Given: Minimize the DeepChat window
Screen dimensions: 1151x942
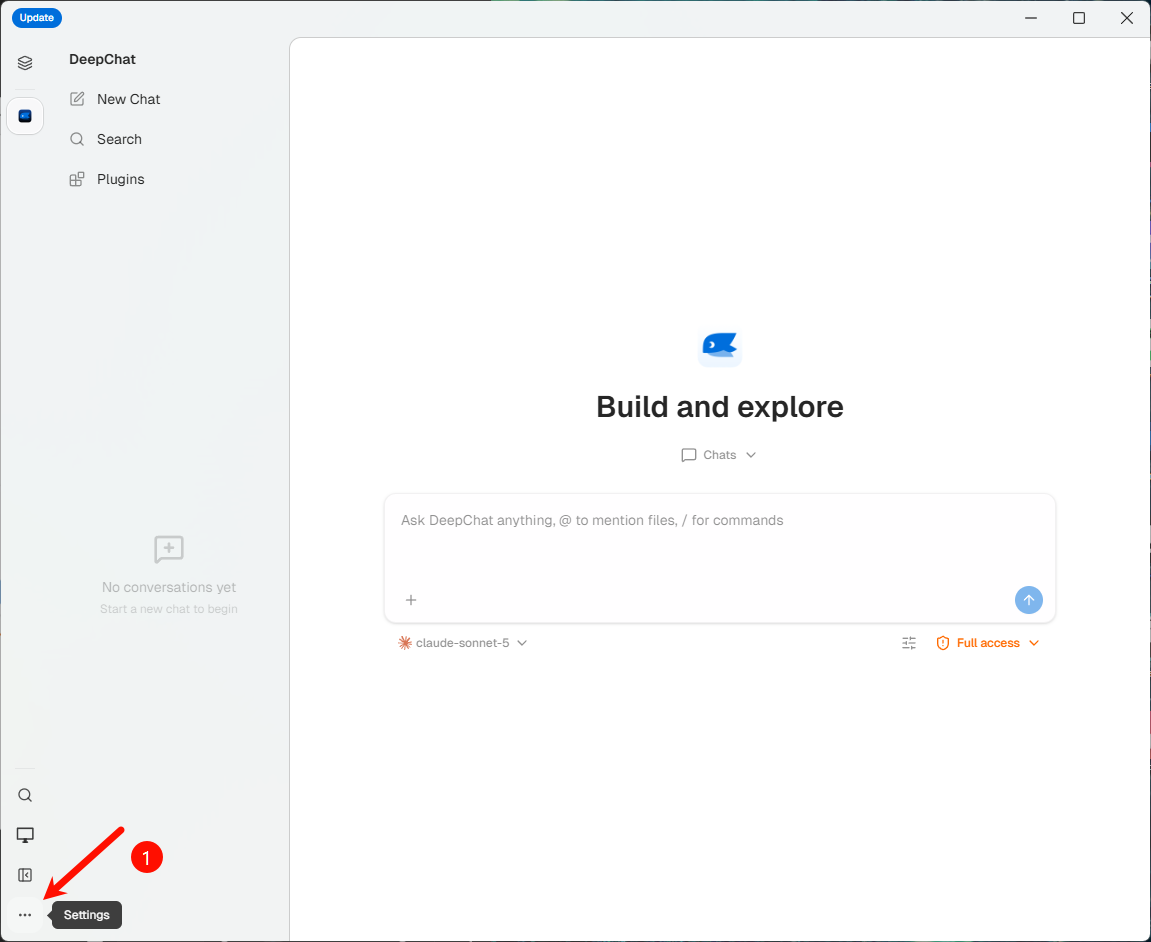Looking at the screenshot, I should tap(1031, 18).
